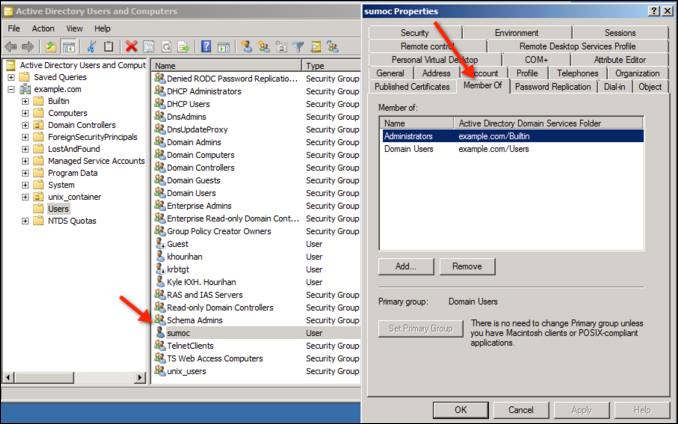
Task: Expand the Domain Controllers tree node
Action: point(25,125)
